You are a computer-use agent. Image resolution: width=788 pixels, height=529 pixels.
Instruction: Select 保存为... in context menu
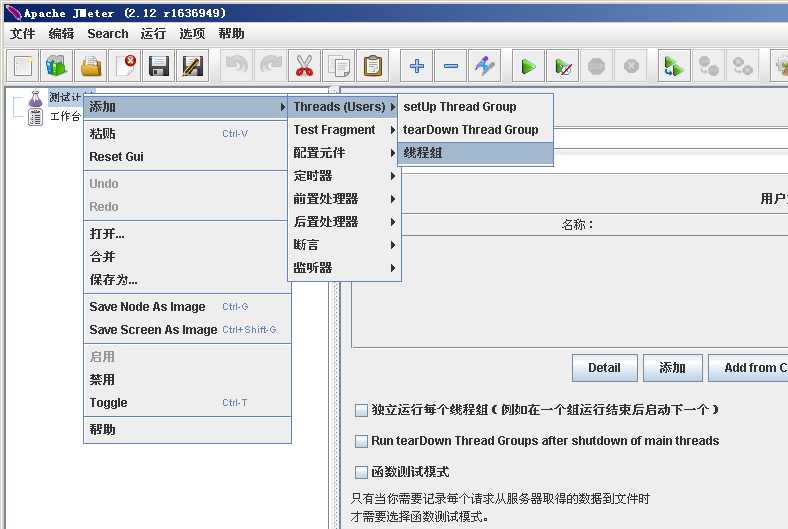(x=187, y=280)
